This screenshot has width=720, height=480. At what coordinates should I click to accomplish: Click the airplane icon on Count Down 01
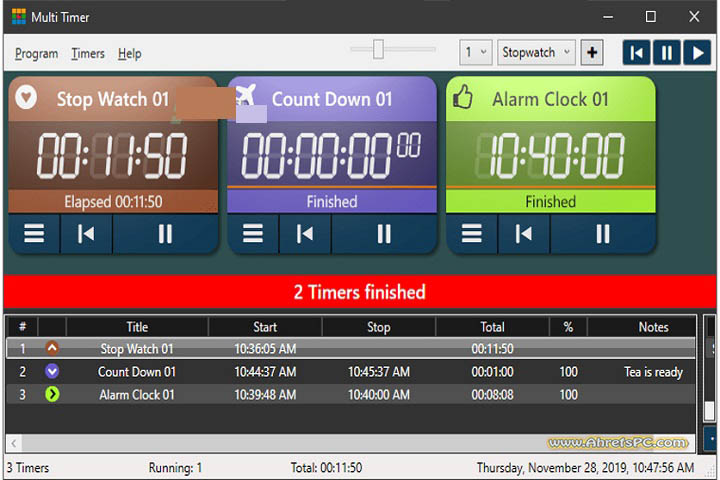pos(245,96)
